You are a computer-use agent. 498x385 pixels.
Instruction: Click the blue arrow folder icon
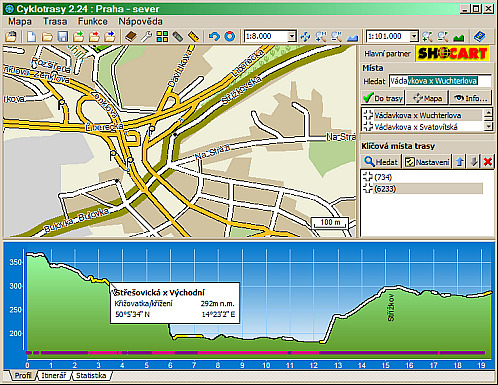pyautogui.click(x=110, y=36)
